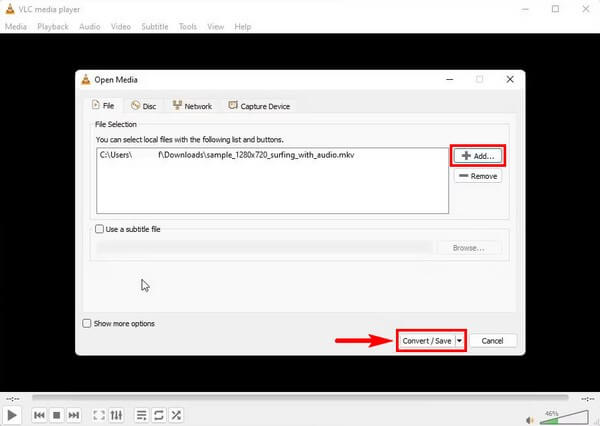Click the Convert / Save button
Viewport: 600px width, 426px height.
coord(426,341)
